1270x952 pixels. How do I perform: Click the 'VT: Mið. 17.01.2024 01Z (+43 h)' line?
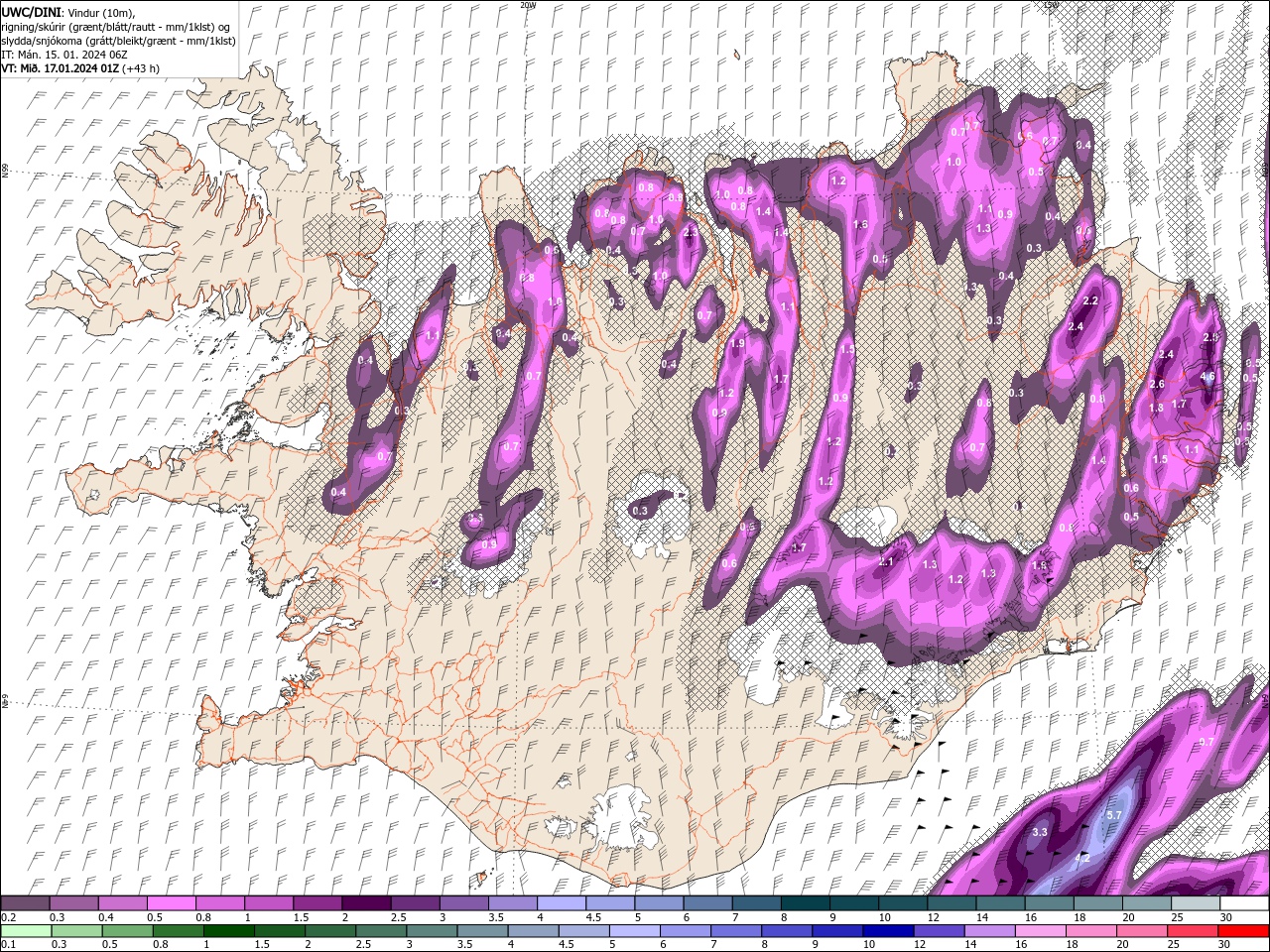pos(80,68)
